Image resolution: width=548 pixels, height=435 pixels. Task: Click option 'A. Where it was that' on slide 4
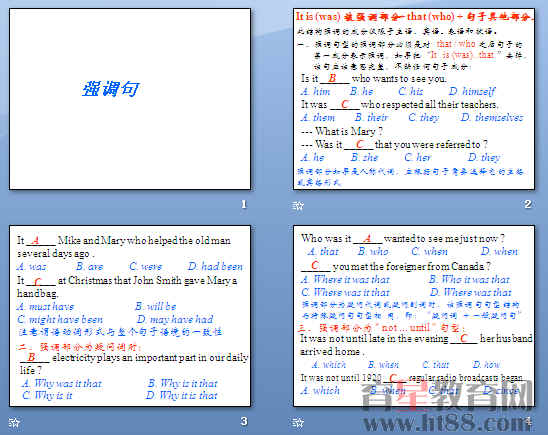point(345,280)
